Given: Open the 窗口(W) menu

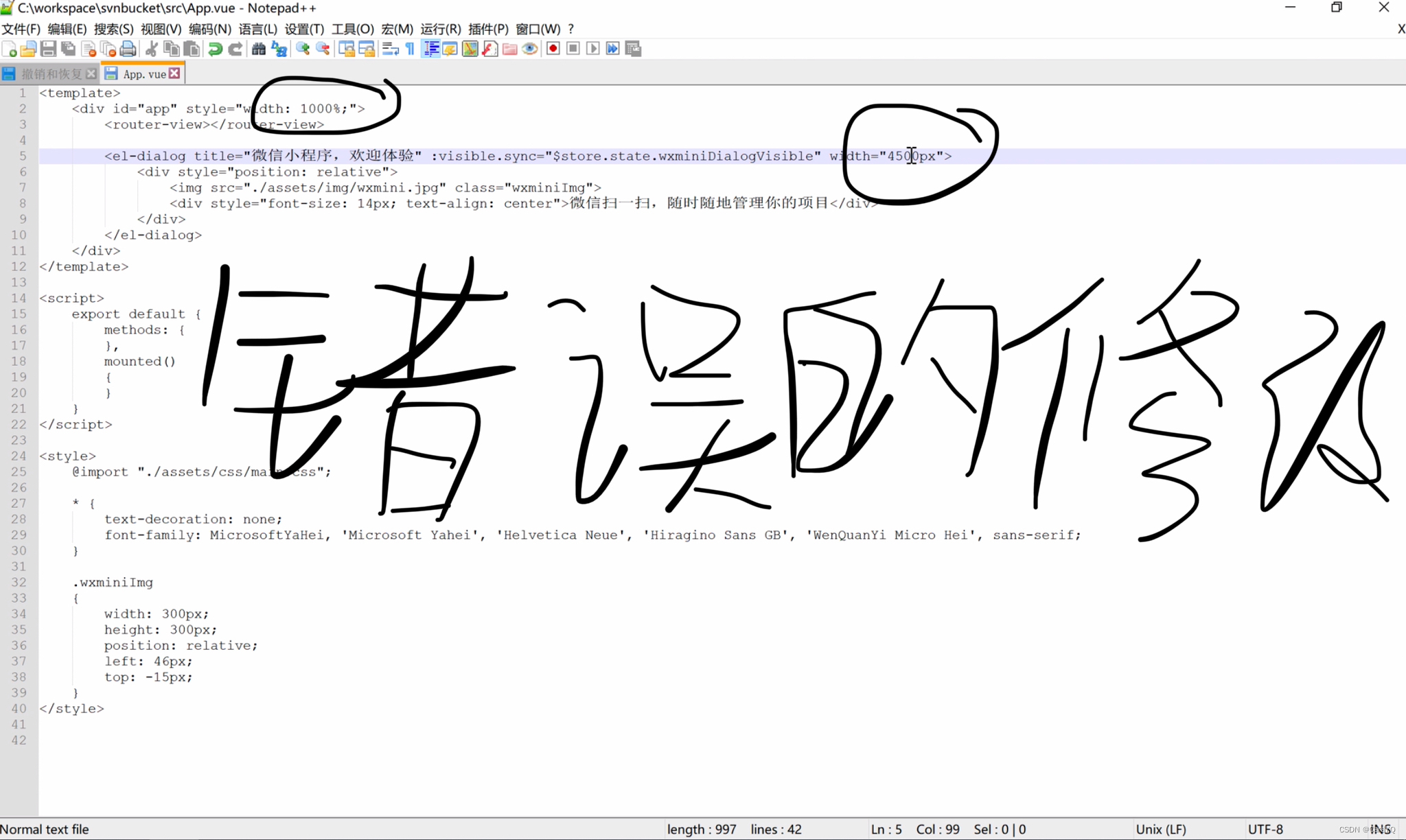Looking at the screenshot, I should point(538,29).
